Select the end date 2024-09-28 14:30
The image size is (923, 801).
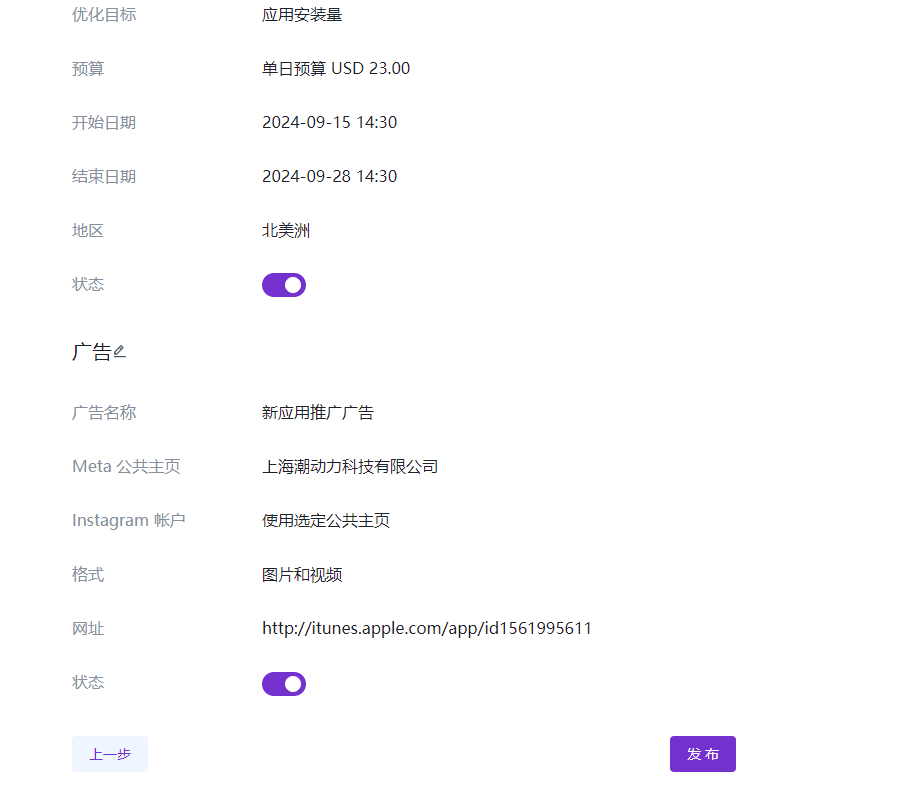(x=330, y=177)
